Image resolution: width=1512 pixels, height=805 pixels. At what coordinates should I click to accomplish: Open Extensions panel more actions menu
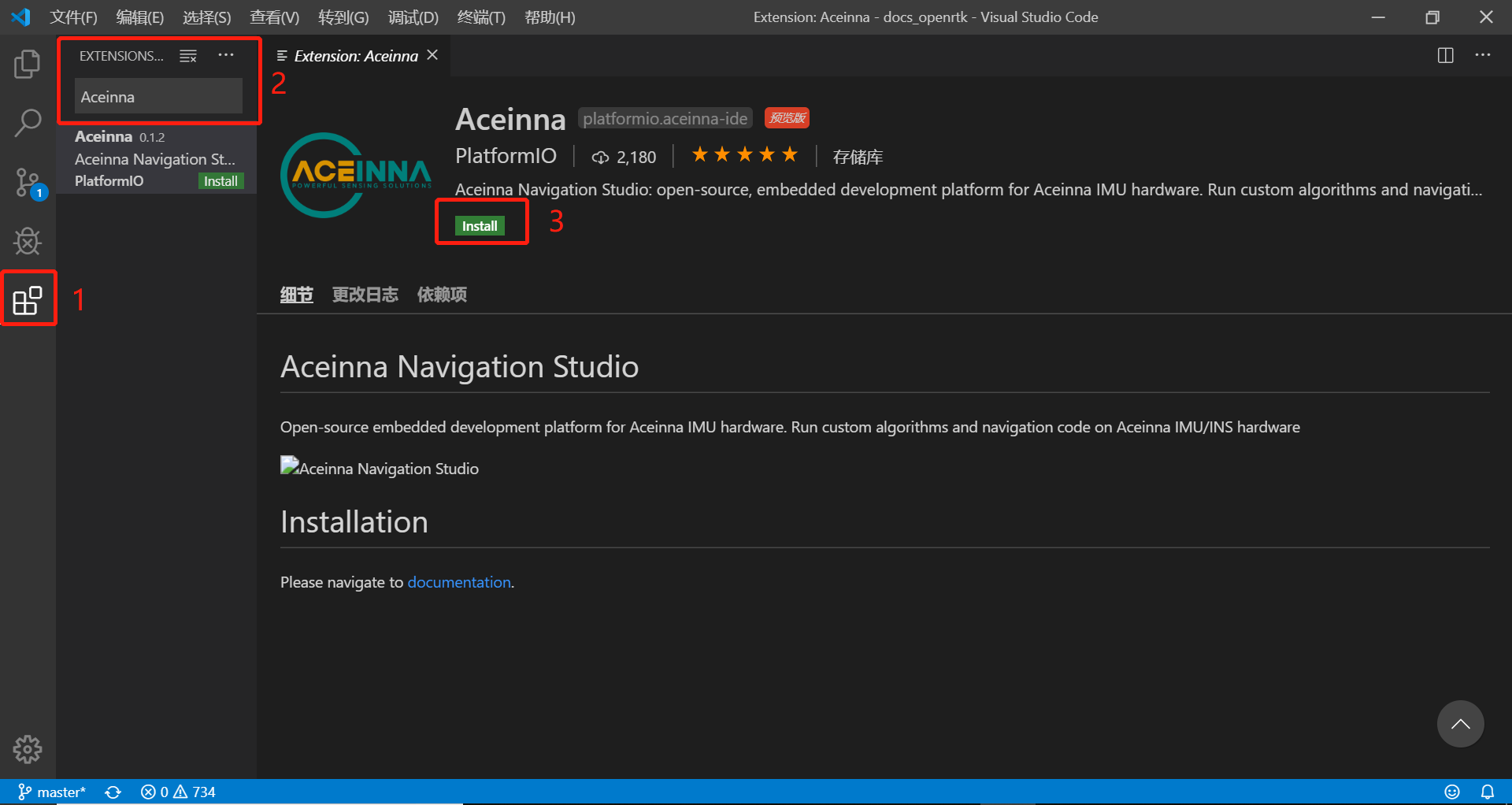226,55
